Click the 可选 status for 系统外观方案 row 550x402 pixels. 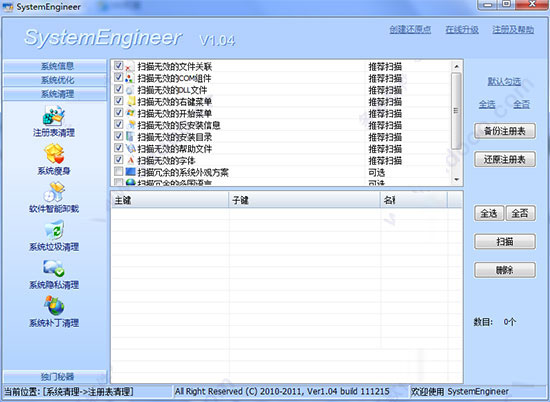(377, 173)
